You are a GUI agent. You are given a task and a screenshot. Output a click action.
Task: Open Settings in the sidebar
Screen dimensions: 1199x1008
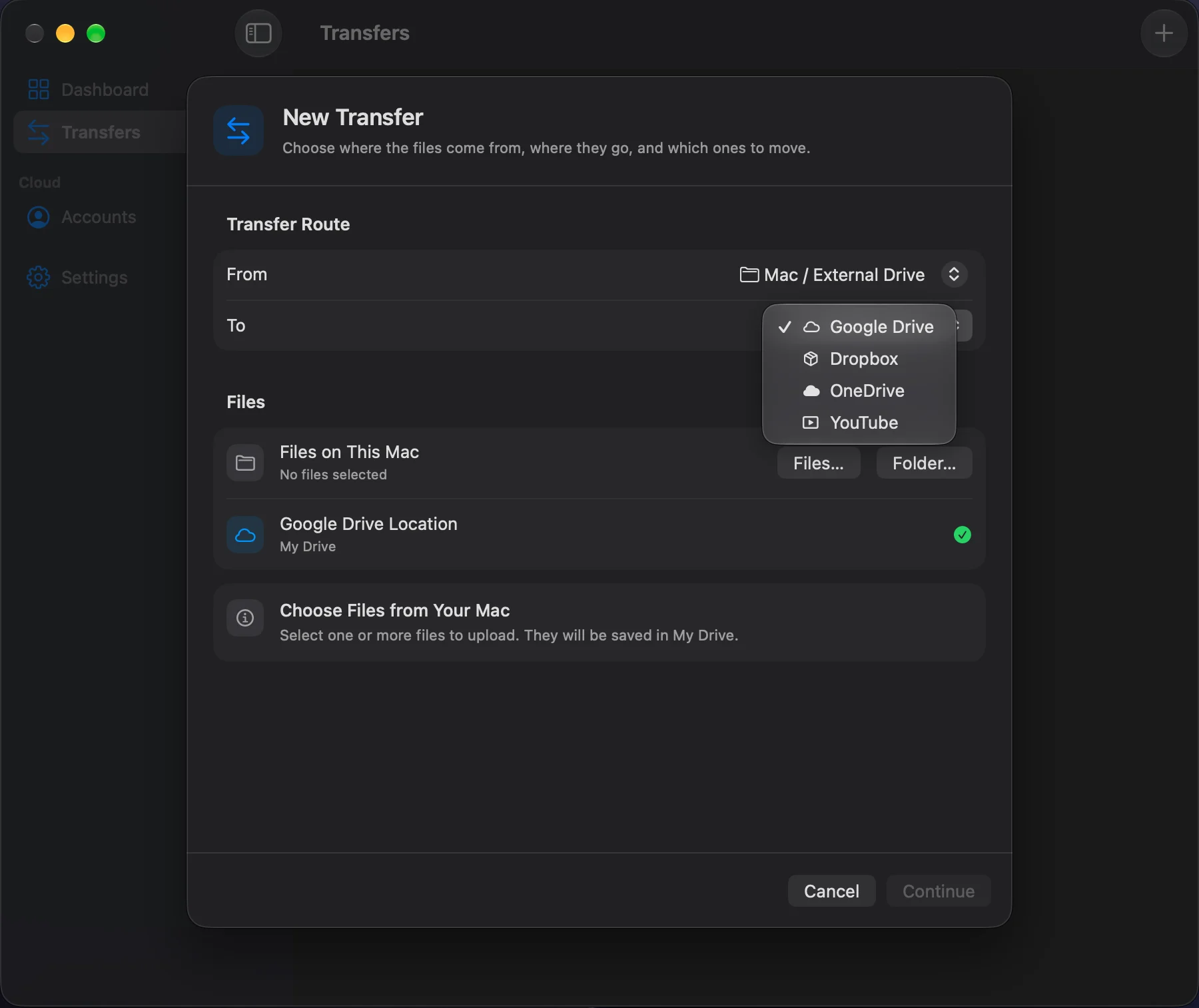point(100,278)
